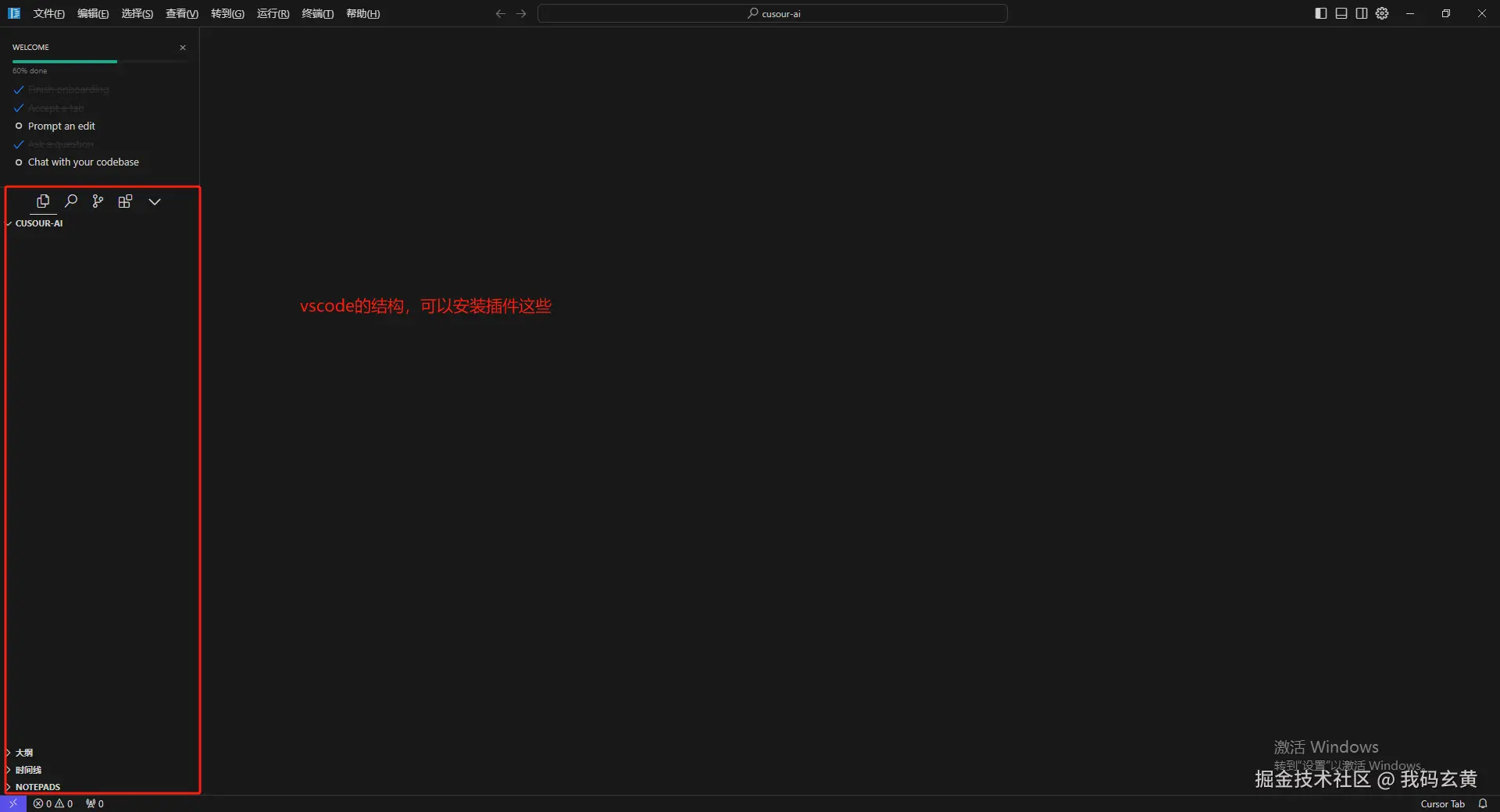The image size is (1500, 812).
Task: Select the Prompt an edit step
Action: [62, 126]
